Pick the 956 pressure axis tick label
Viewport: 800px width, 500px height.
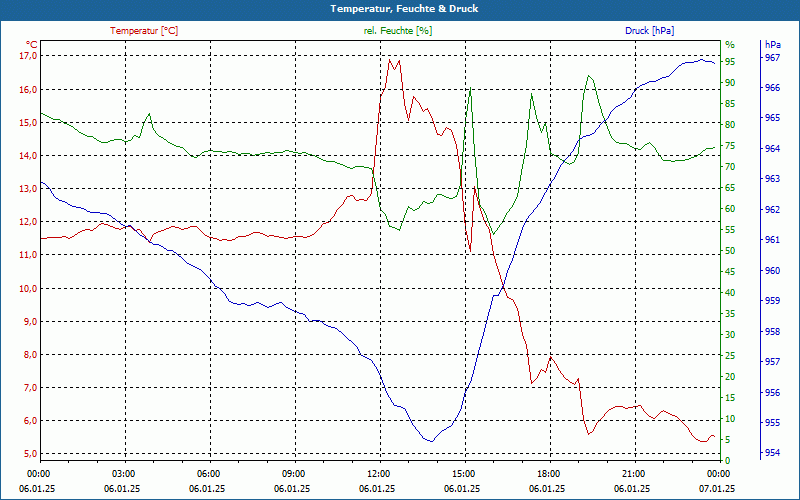tap(772, 392)
